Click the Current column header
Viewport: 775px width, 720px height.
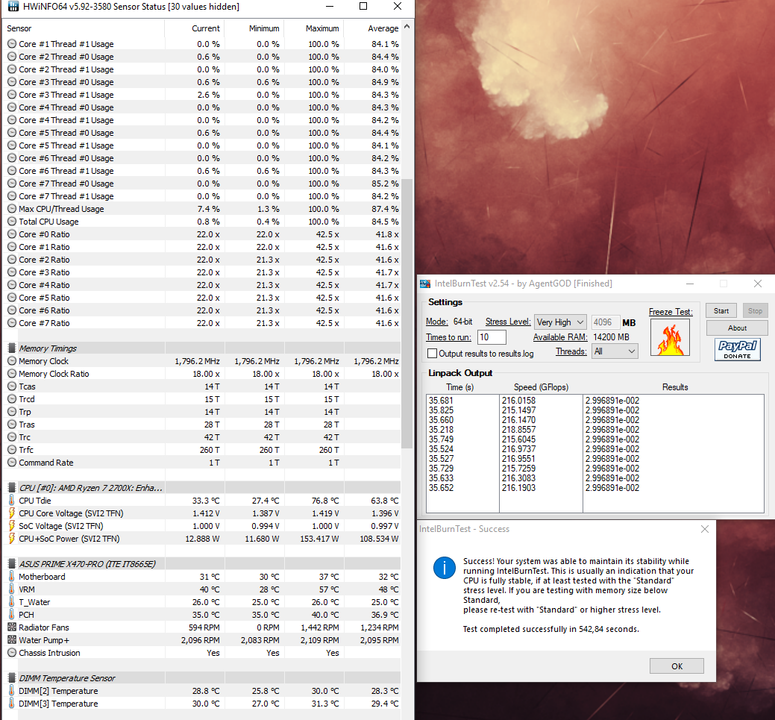click(x=194, y=29)
